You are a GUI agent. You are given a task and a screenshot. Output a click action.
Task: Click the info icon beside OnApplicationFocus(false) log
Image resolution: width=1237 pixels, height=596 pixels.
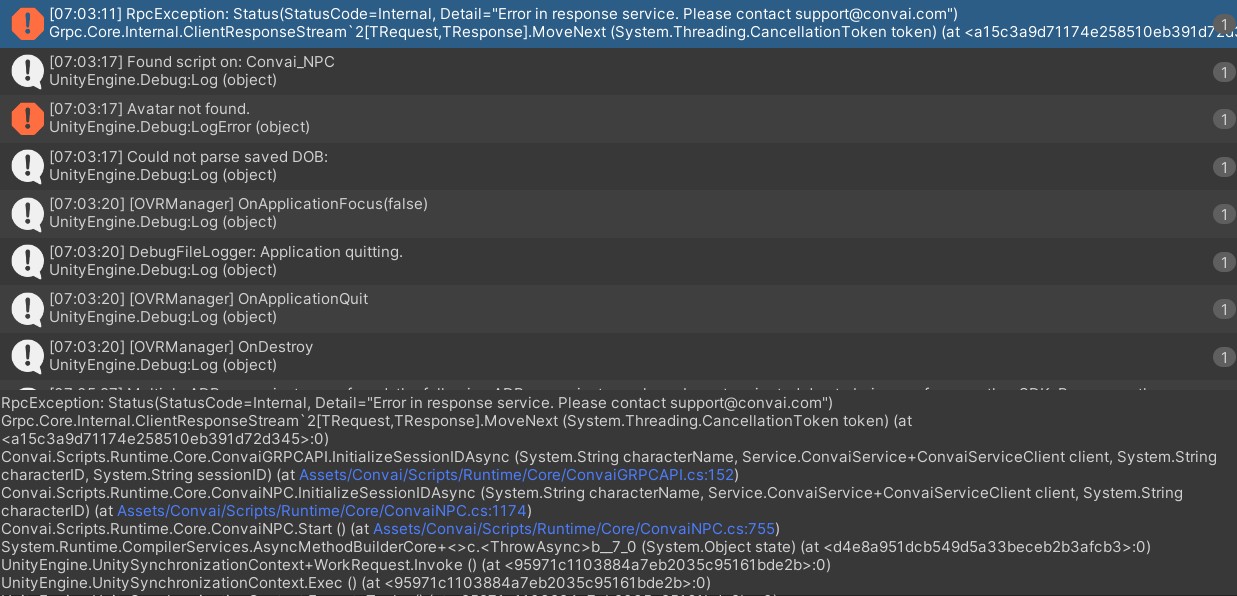[27, 213]
